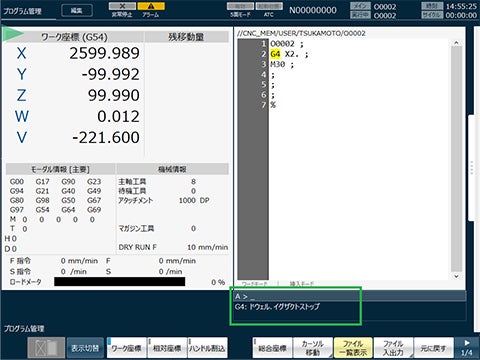480x360 pixels.
Task: Click the 表示切替 button
Action: point(85,348)
